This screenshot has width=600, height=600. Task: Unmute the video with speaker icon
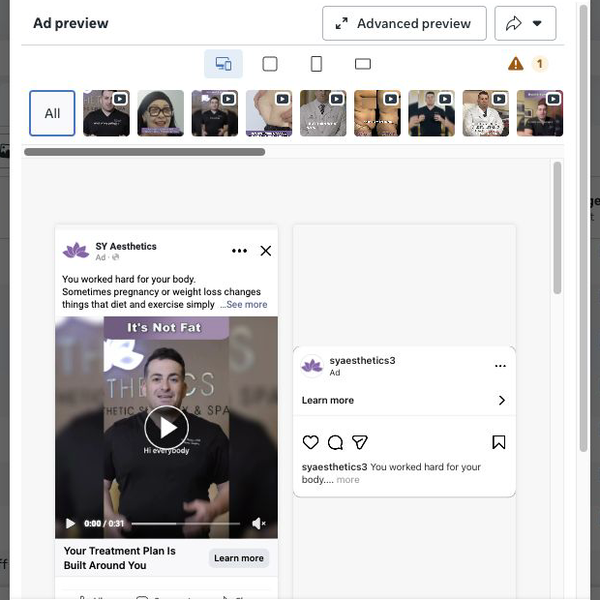(x=258, y=523)
